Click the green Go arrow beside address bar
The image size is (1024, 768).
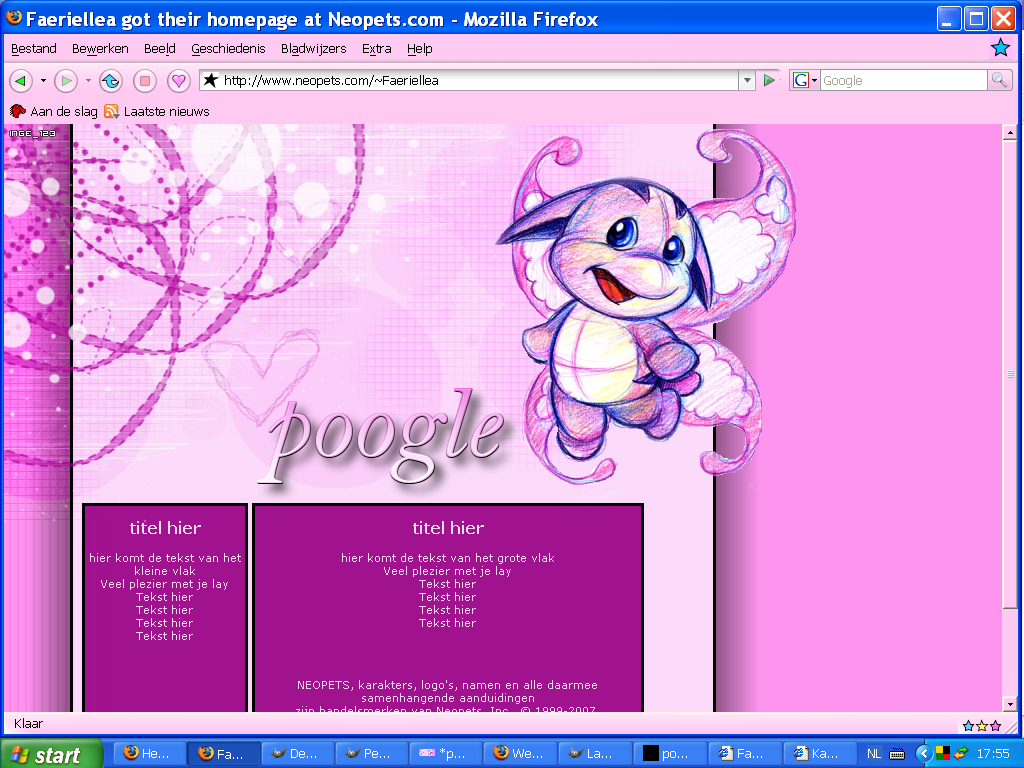tap(769, 80)
